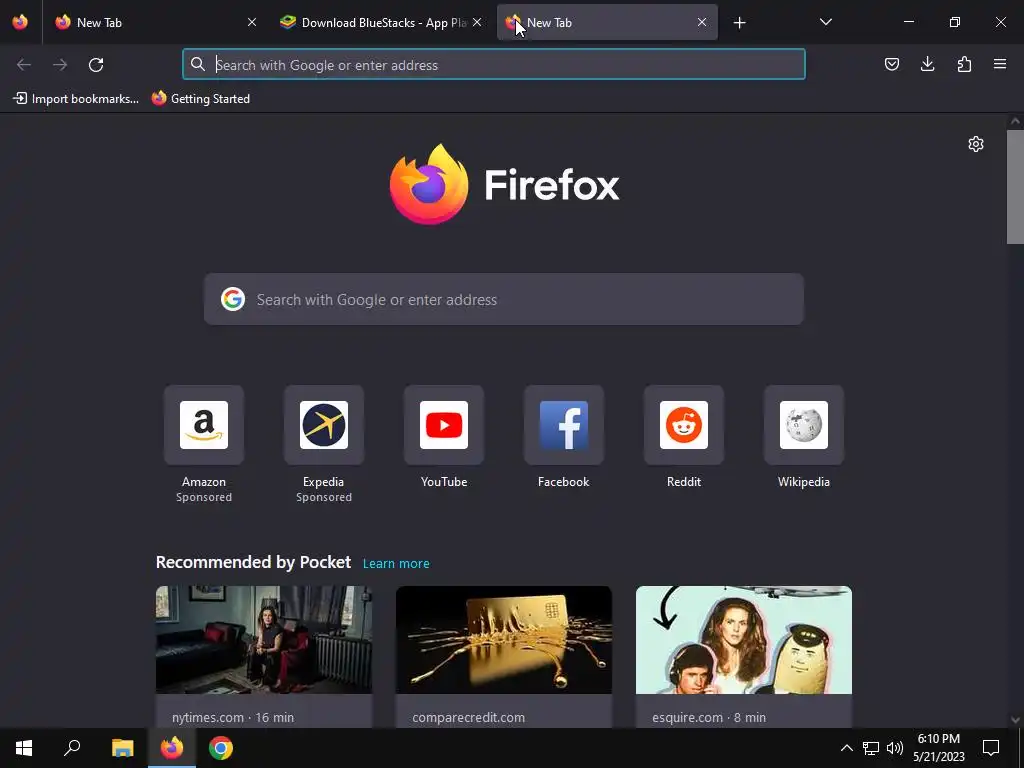Open the Firefox application menu
This screenshot has width=1024, height=768.
click(x=1000, y=64)
